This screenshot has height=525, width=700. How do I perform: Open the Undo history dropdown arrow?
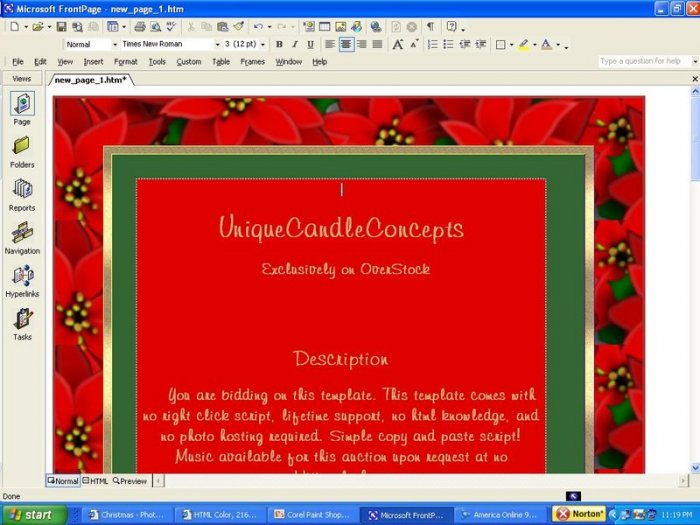point(269,27)
